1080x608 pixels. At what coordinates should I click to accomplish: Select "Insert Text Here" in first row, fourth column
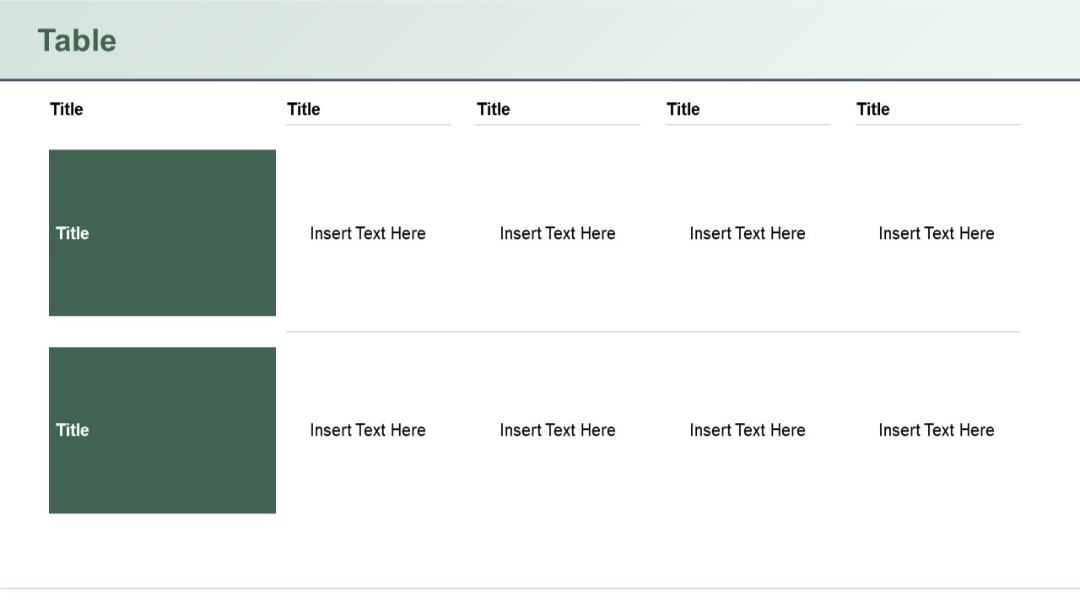pyautogui.click(x=747, y=233)
